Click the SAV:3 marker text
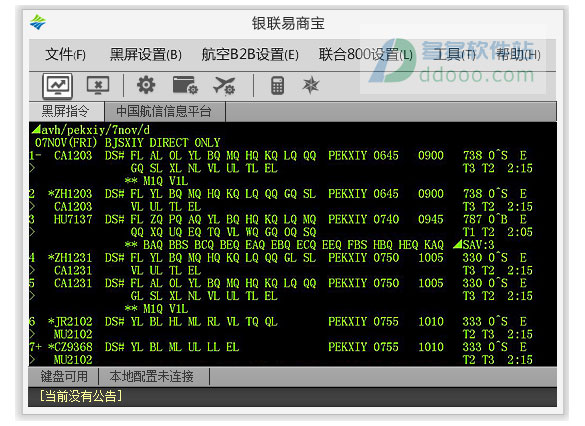This screenshot has height=426, width=585. tap(478, 245)
